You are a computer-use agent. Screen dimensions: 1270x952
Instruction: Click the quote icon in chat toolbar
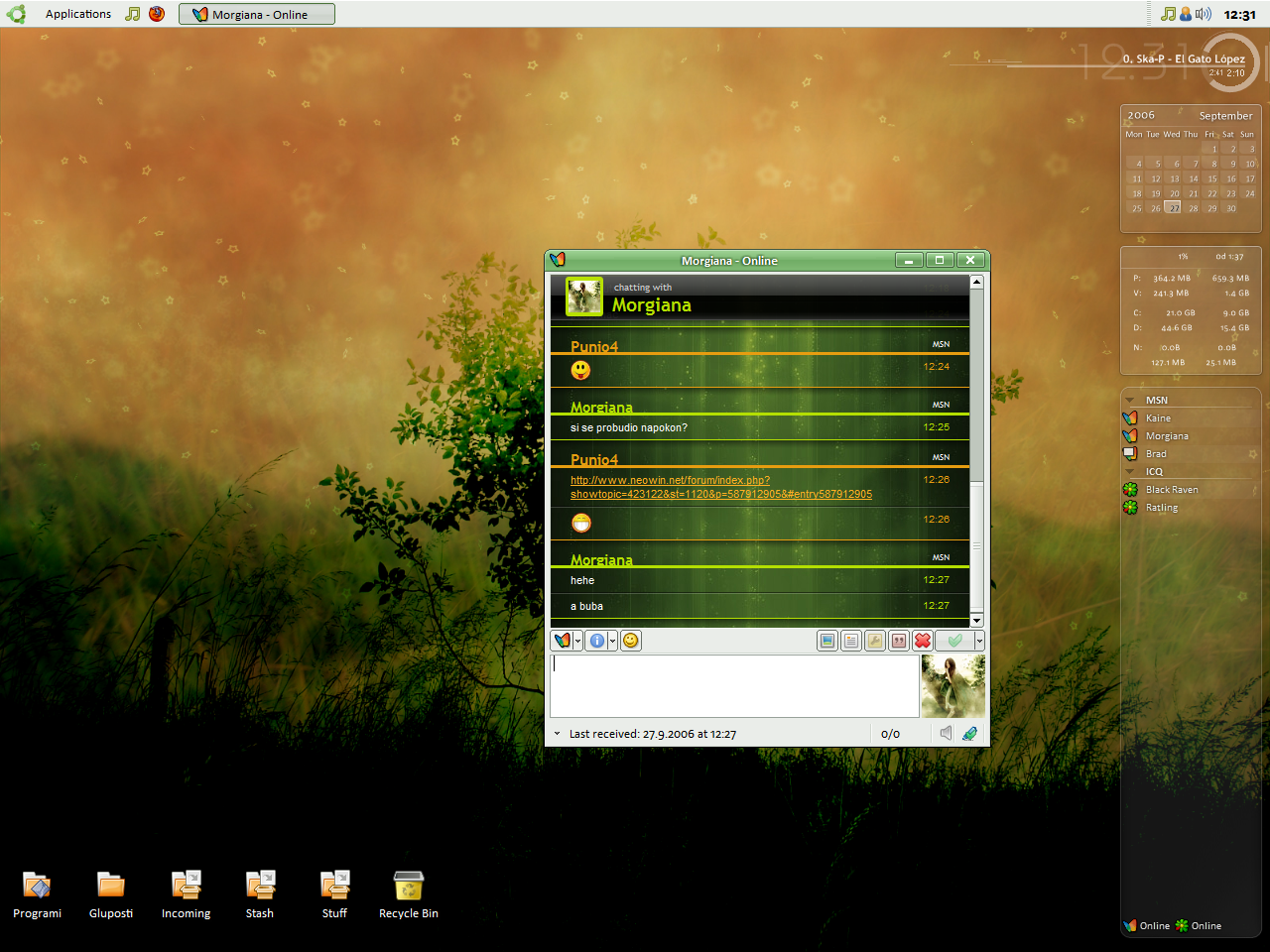899,641
